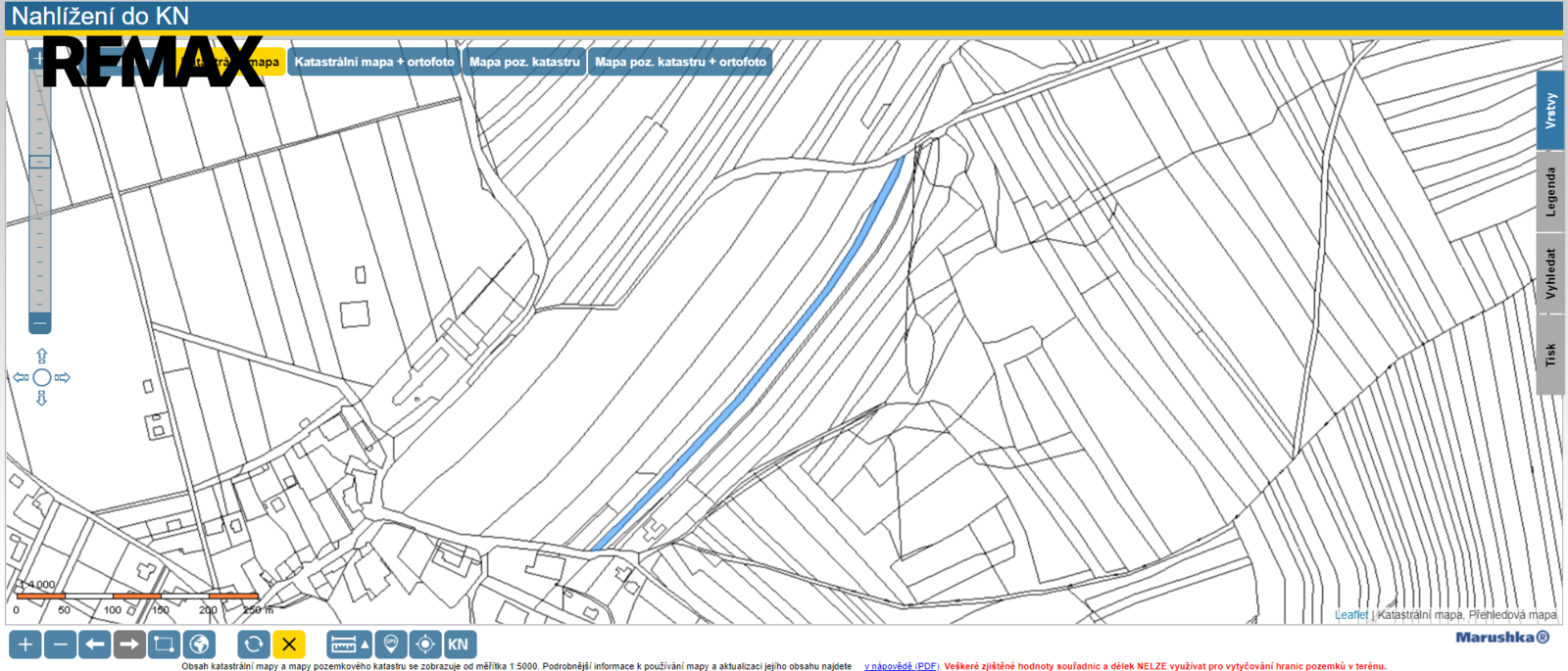
Task: Open the Vyhledat search panel
Action: click(1549, 273)
